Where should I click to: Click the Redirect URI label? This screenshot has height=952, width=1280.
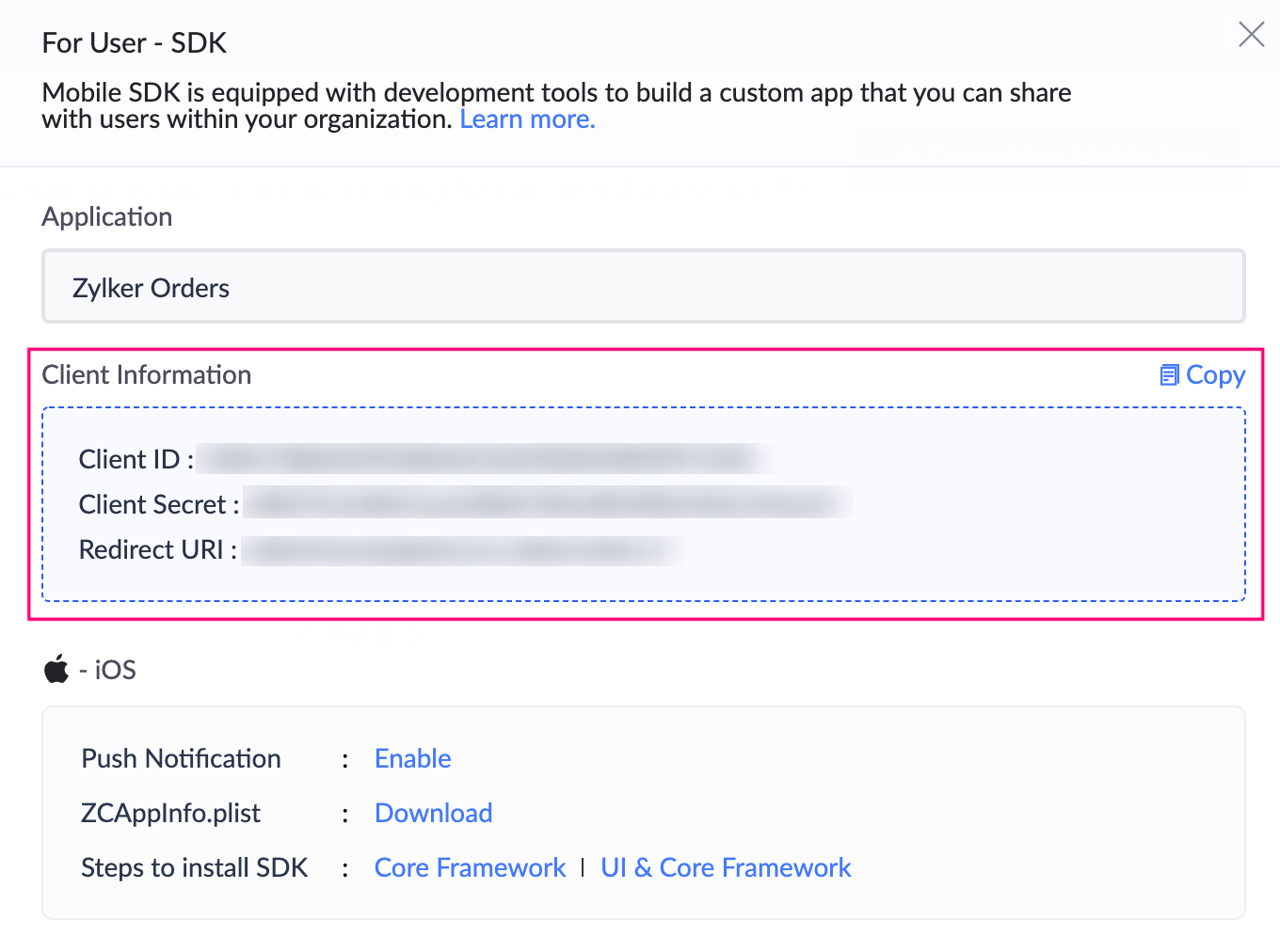[x=158, y=549]
